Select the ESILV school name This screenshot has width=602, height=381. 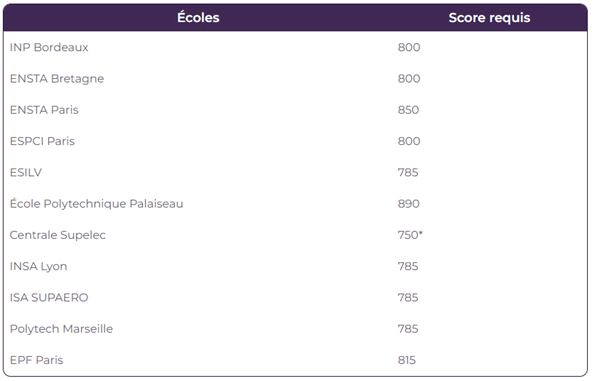(26, 172)
